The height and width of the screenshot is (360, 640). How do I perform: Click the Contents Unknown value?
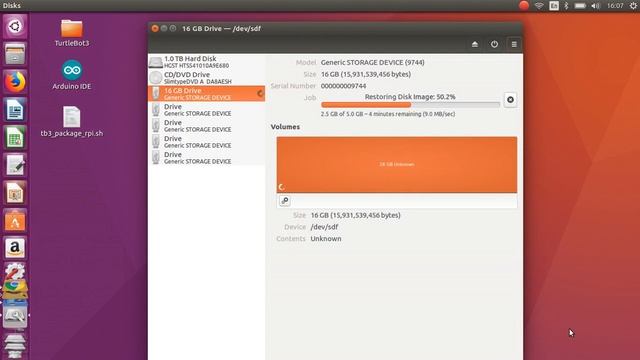tap(326, 239)
